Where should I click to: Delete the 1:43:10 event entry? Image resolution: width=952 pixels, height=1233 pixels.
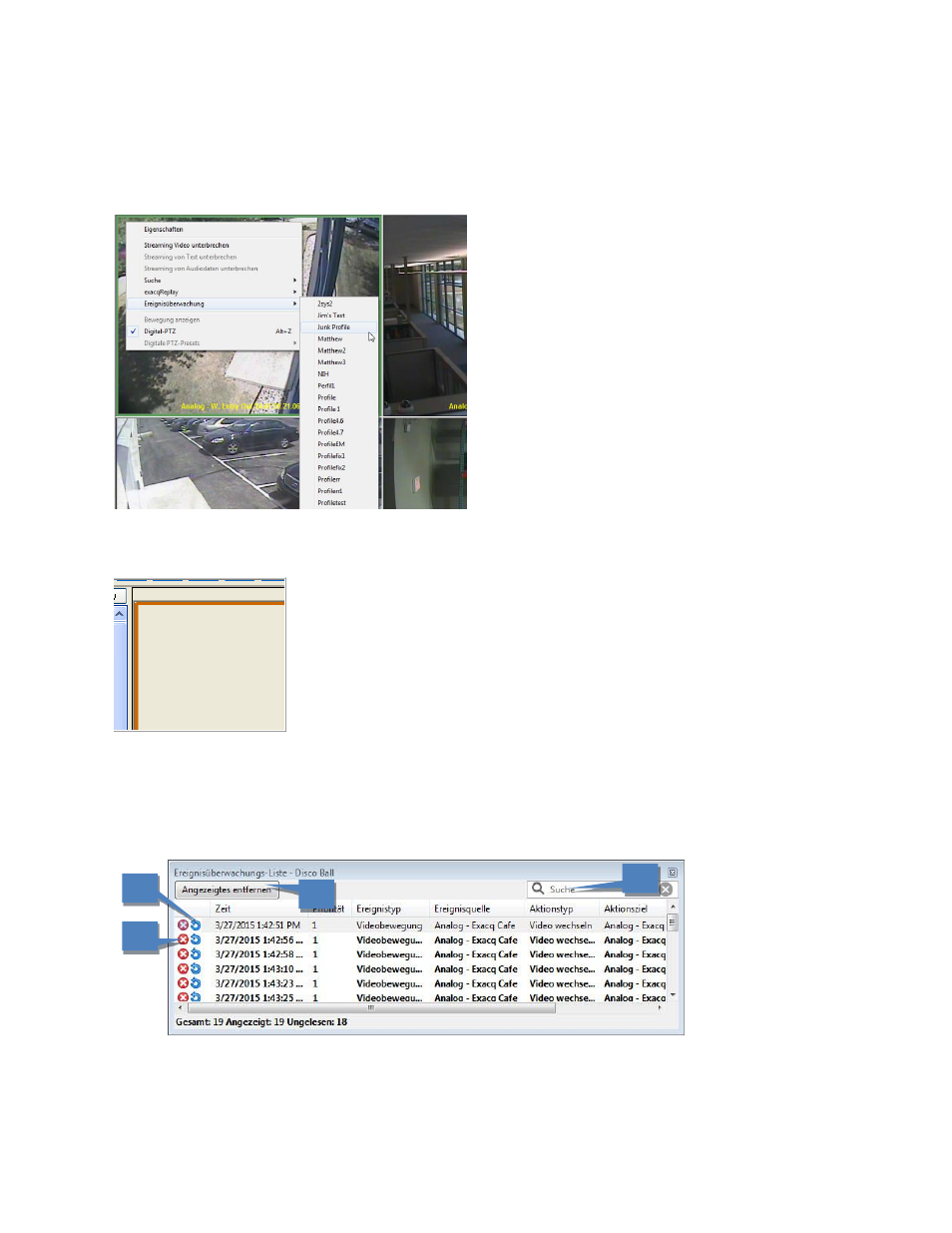pyautogui.click(x=183, y=968)
